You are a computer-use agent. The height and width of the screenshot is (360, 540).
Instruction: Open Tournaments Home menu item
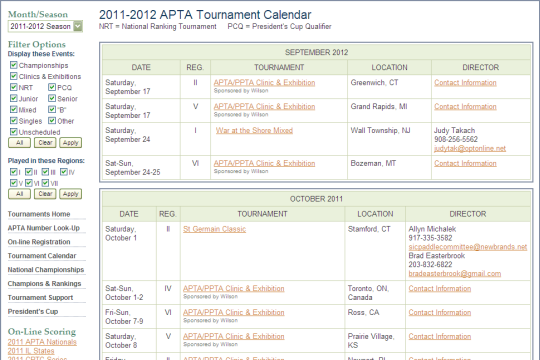point(39,214)
